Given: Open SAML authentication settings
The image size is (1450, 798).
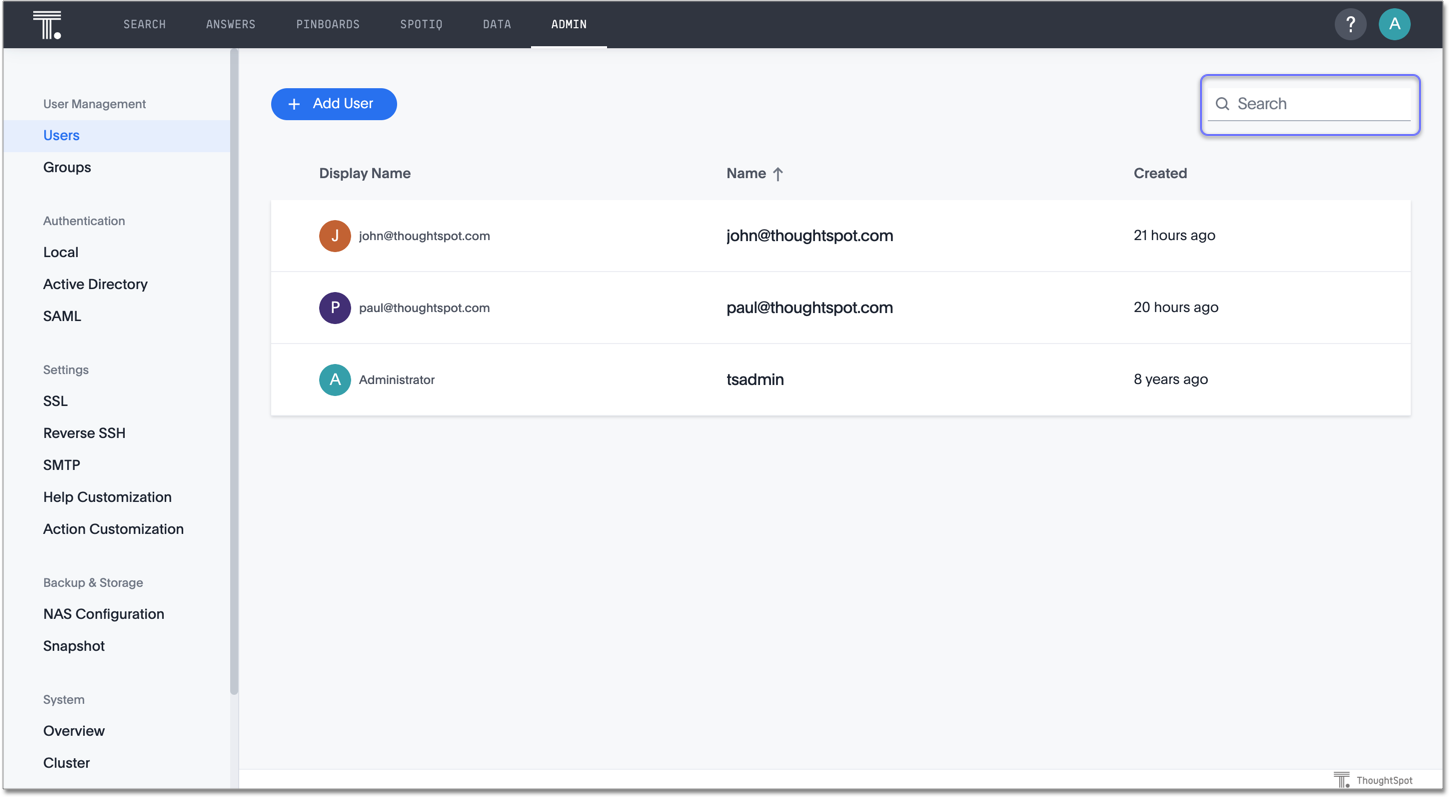Looking at the screenshot, I should click(x=62, y=316).
